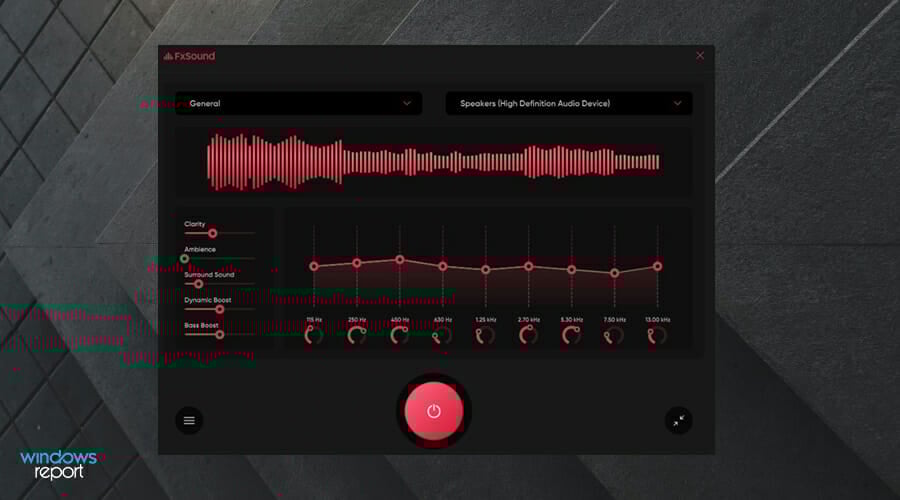
Task: Click the Bass Boost slider handle
Action: coord(220,335)
